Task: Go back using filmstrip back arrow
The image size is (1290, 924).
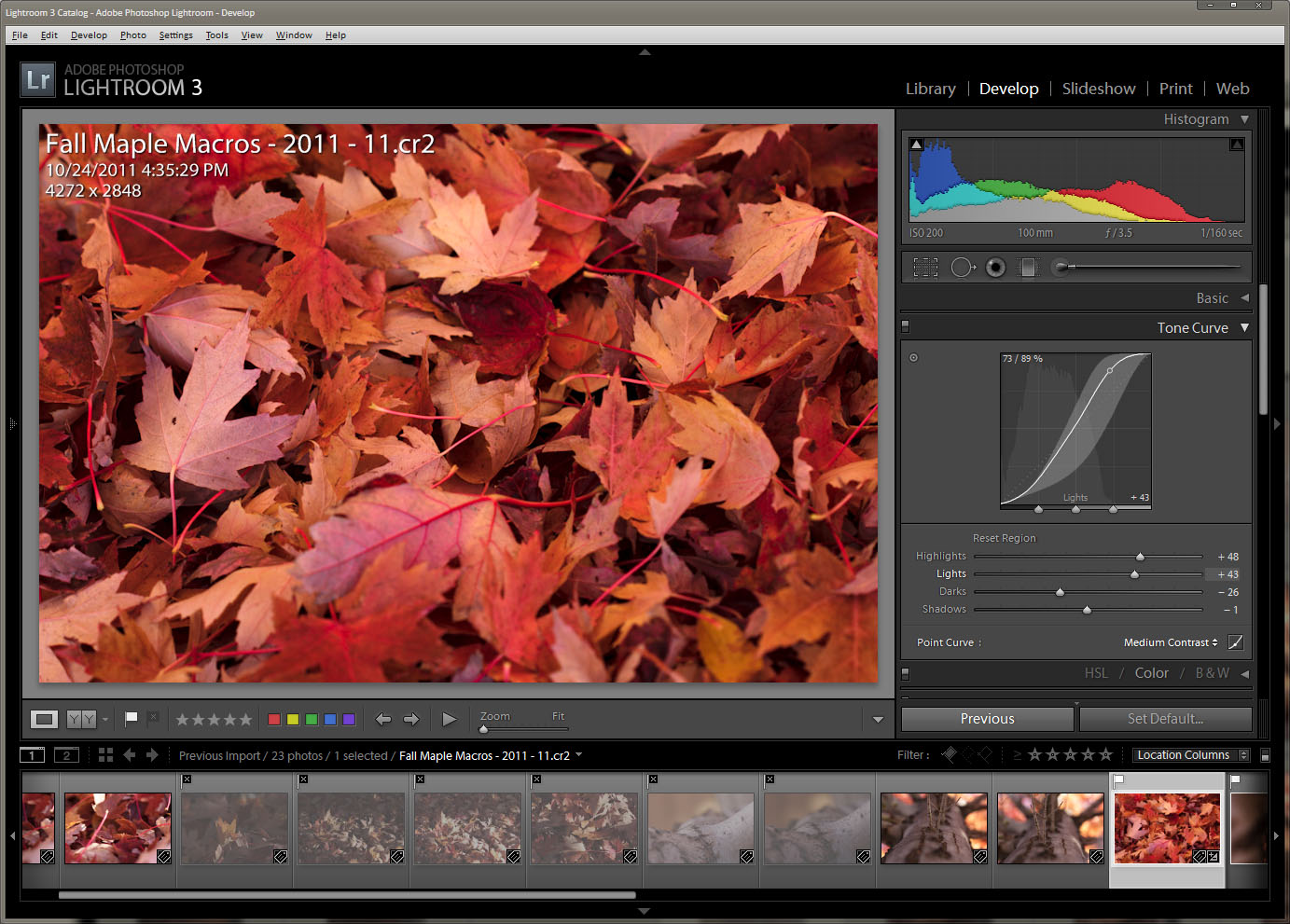Action: click(130, 755)
